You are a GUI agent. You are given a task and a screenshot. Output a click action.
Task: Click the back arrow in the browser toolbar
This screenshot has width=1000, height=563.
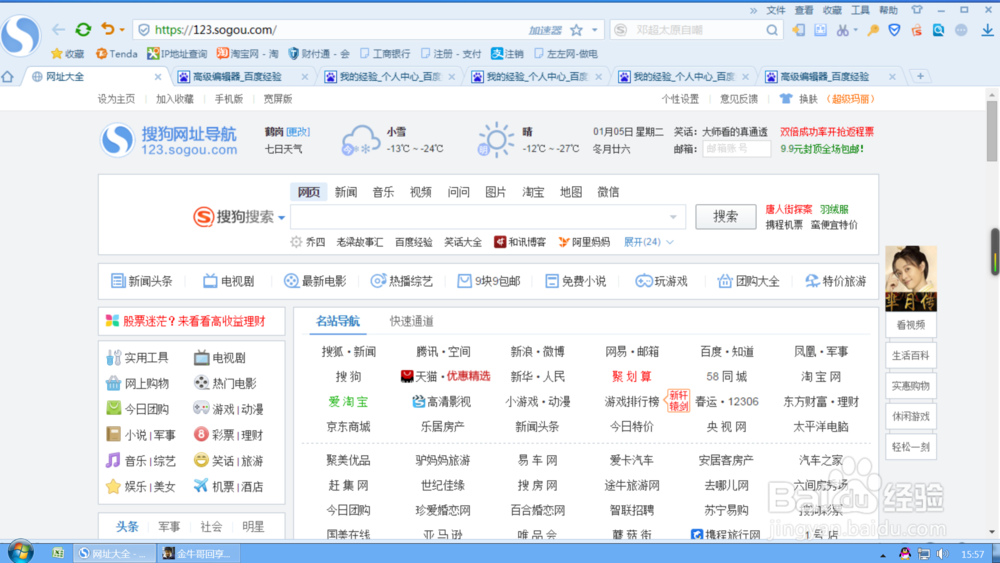(59, 29)
